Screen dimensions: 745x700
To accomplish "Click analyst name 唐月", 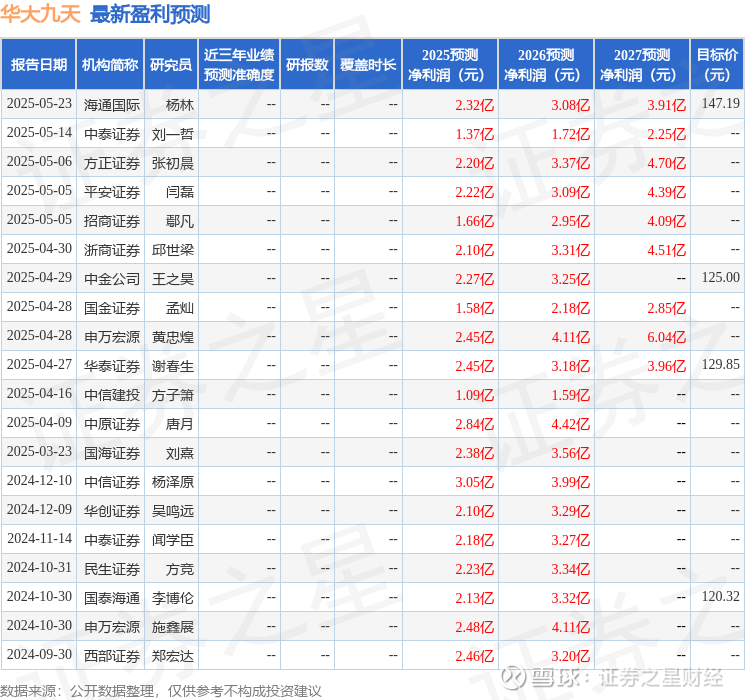I will (180, 424).
